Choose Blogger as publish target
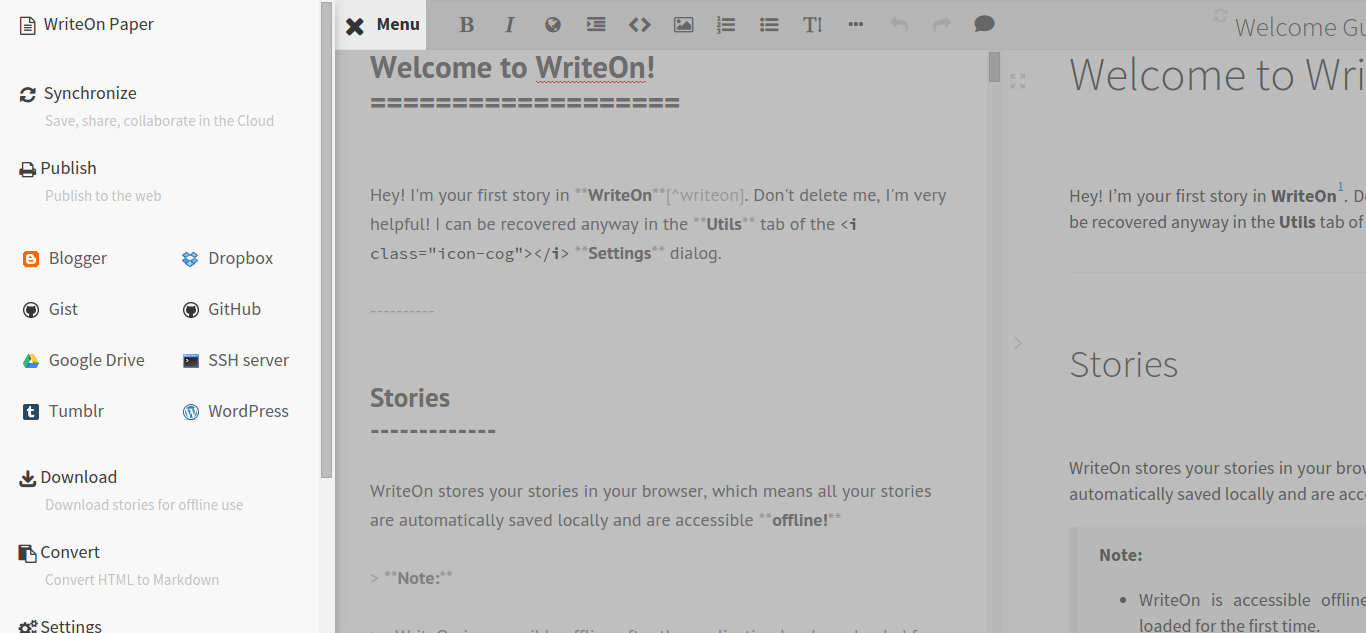1366x633 pixels. [65, 258]
